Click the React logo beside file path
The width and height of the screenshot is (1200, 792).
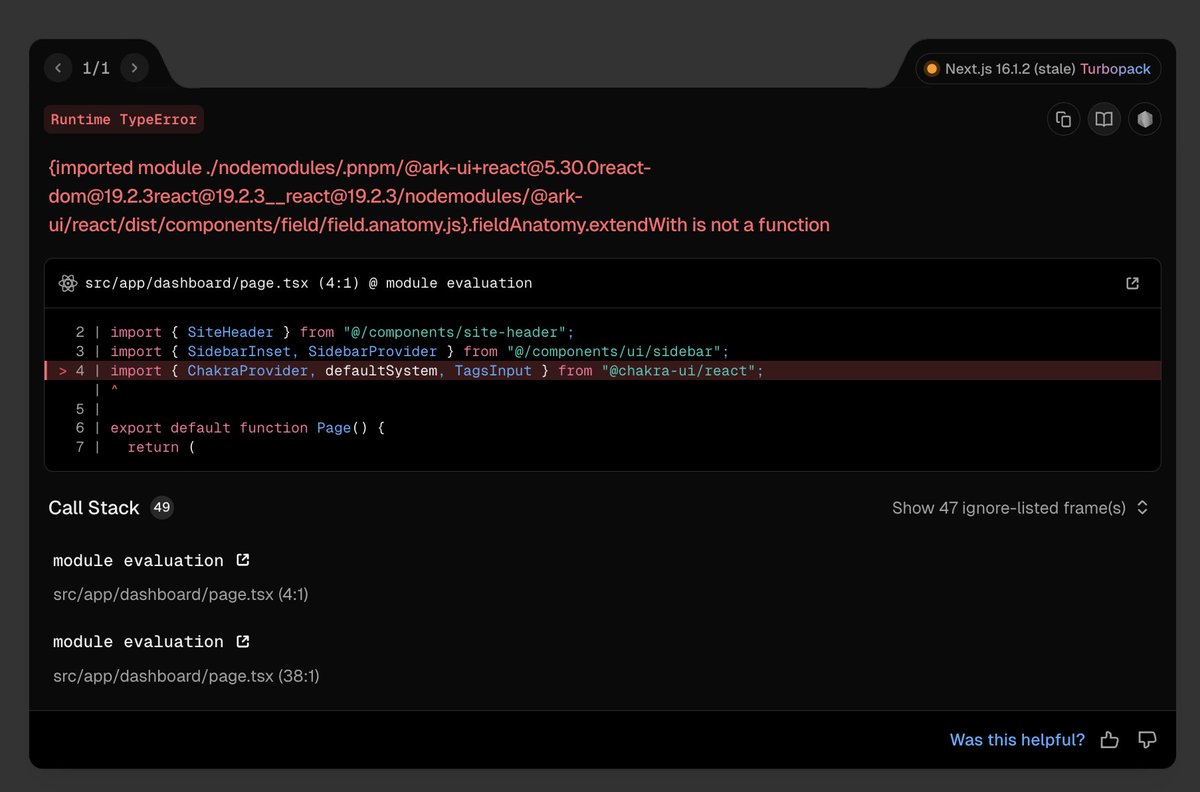(x=68, y=283)
